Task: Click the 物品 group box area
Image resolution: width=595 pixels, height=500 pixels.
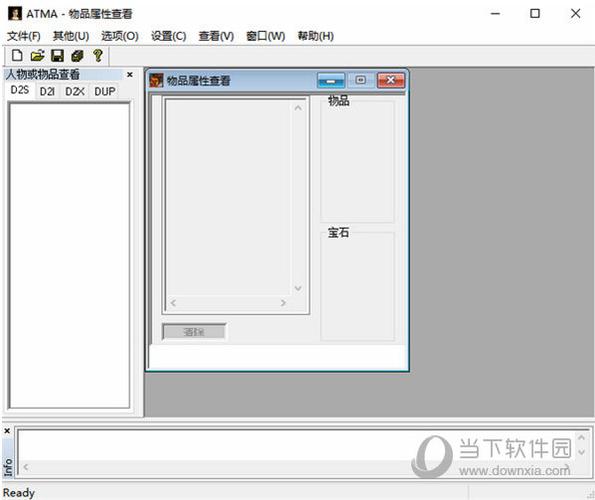Action: [357, 159]
